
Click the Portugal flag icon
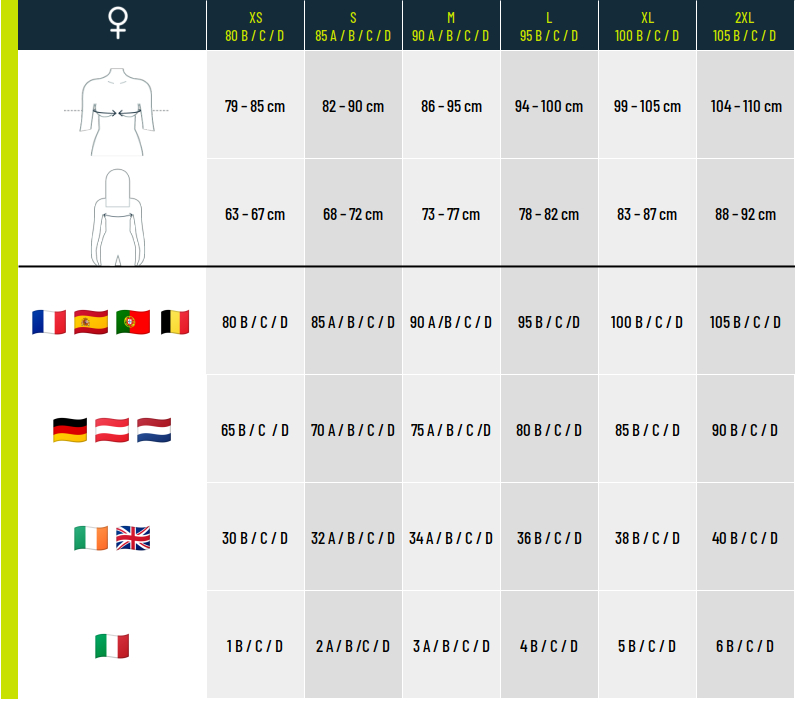click(133, 322)
